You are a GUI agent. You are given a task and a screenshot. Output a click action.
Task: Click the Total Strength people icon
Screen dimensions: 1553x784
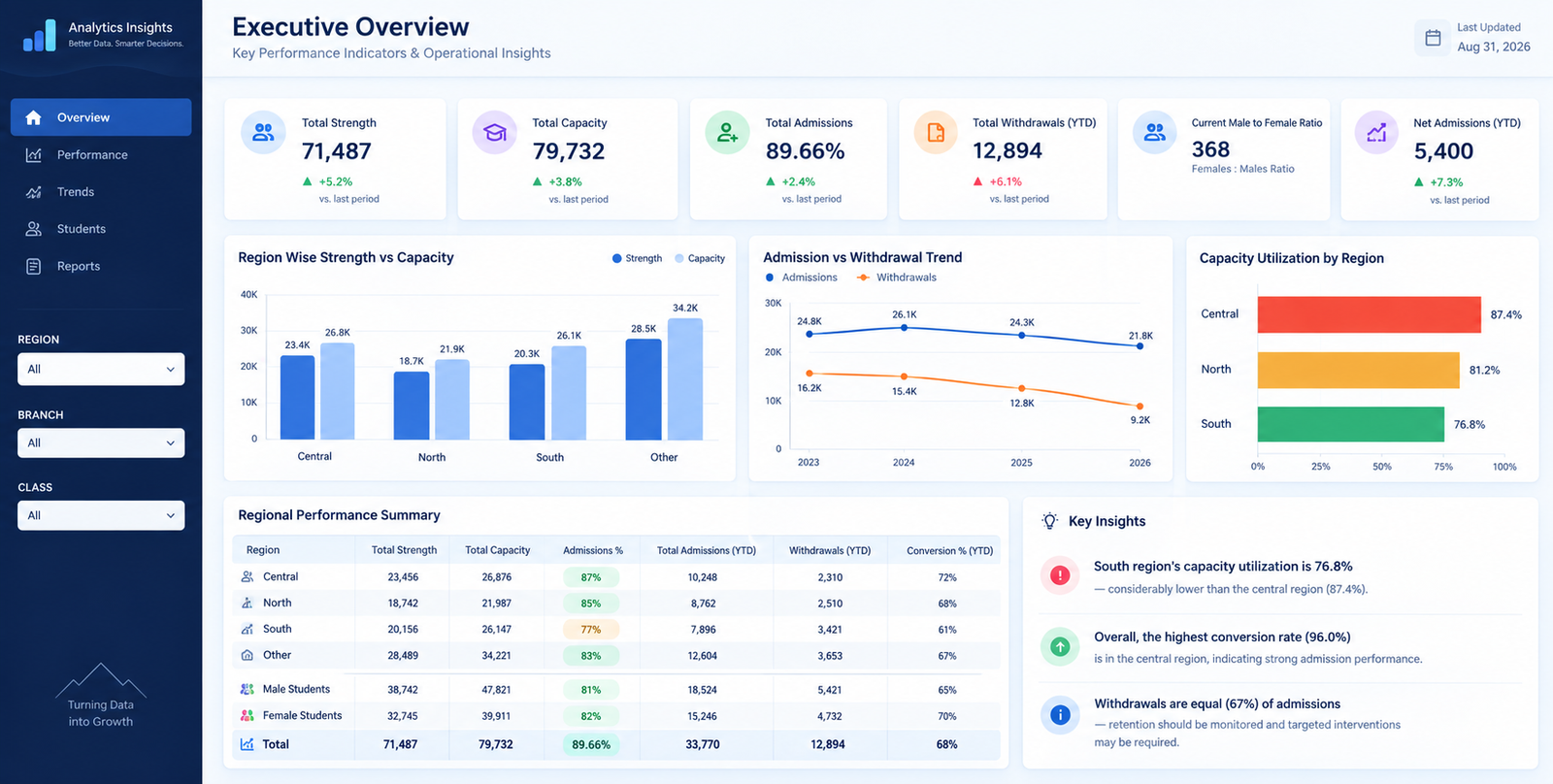coord(263,133)
